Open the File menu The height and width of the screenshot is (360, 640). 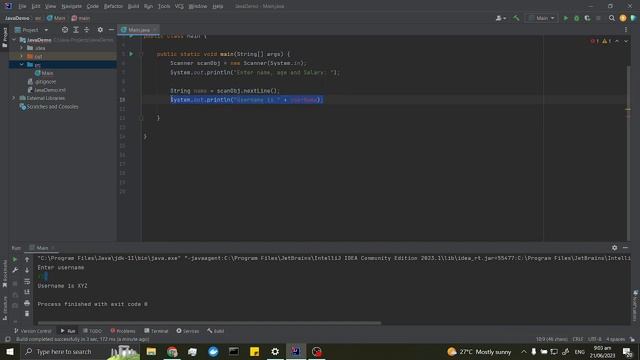[22, 6]
